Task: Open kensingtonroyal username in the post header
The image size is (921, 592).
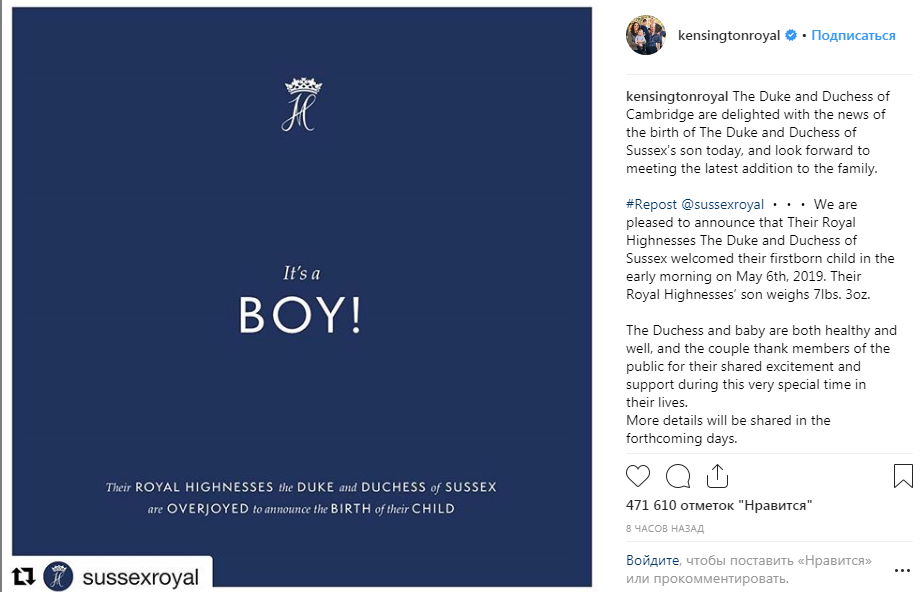Action: (x=729, y=35)
